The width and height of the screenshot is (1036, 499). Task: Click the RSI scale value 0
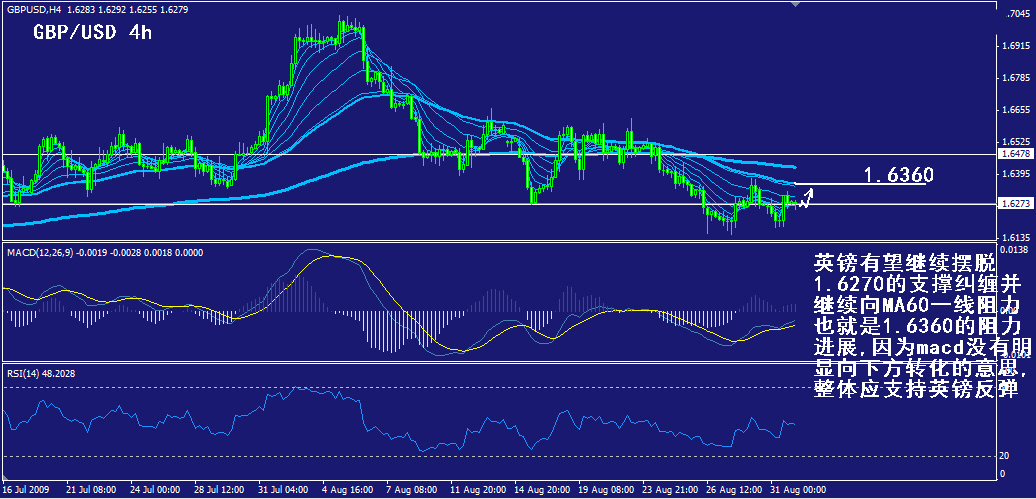(x=1004, y=474)
